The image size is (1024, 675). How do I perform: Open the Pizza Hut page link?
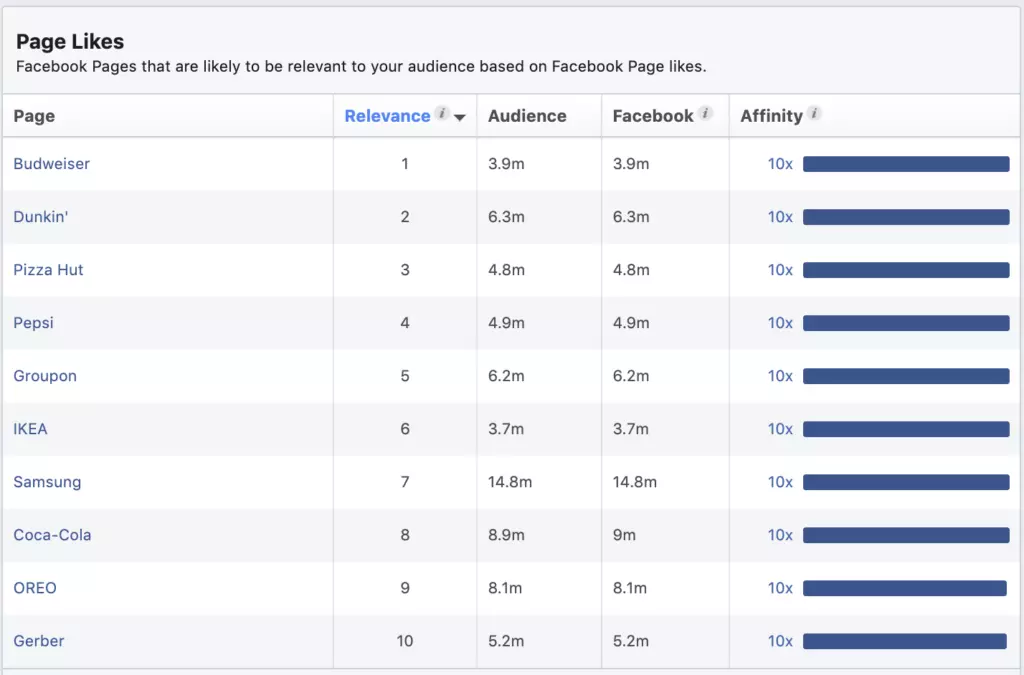(48, 270)
